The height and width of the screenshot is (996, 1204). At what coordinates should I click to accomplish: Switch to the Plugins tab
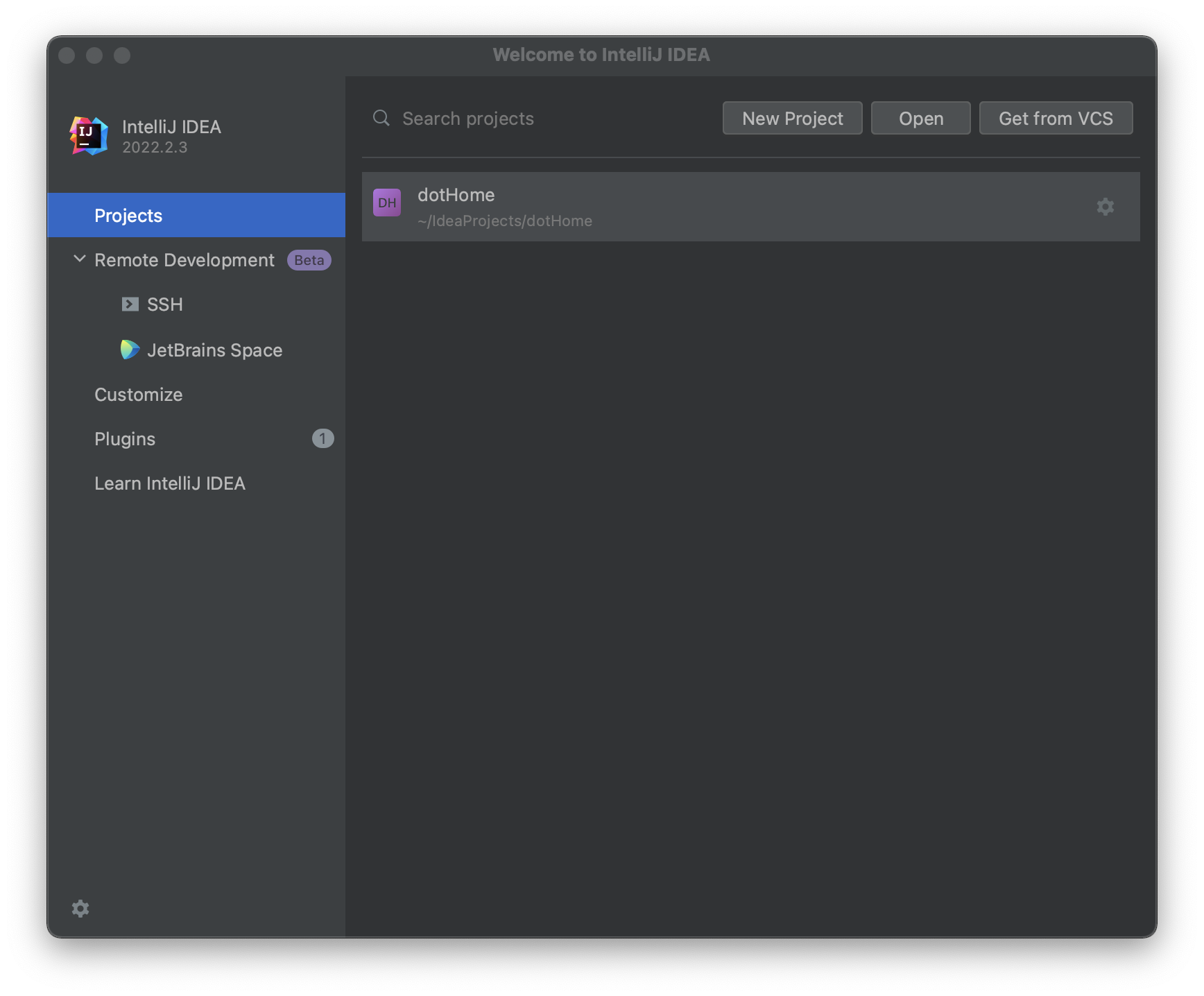[196, 439]
